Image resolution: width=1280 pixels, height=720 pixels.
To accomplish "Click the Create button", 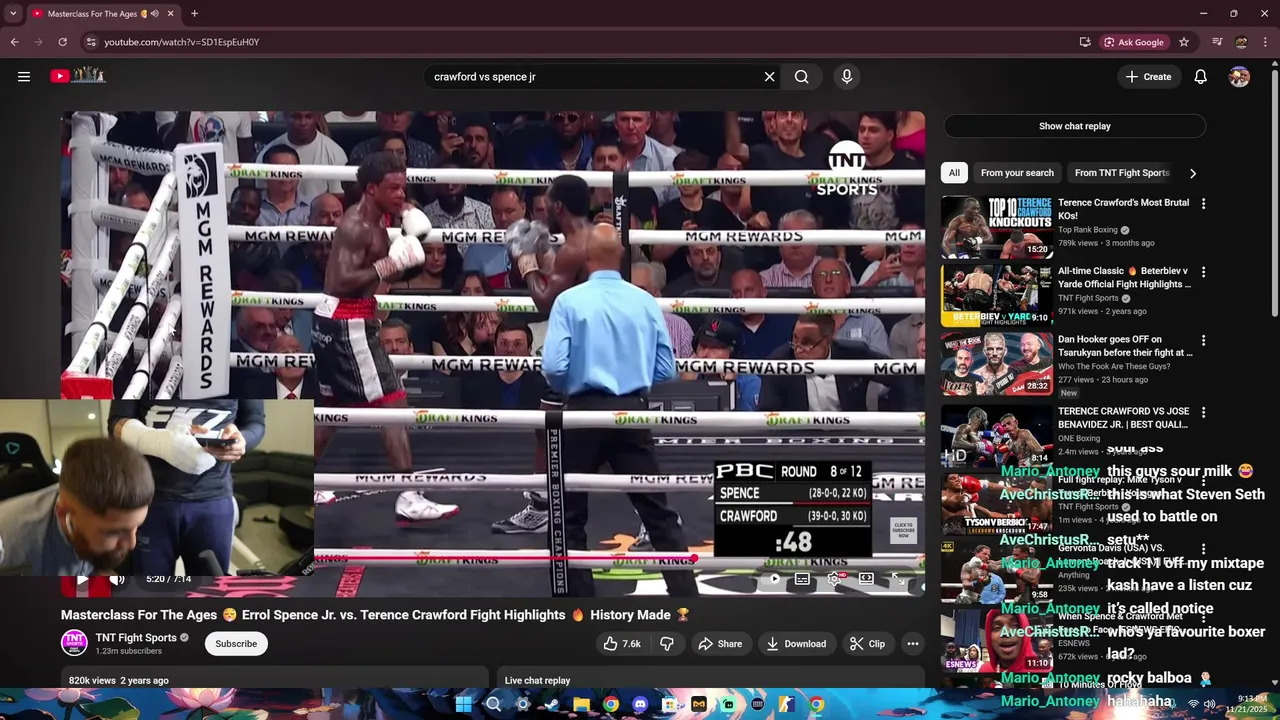I will [1148, 77].
